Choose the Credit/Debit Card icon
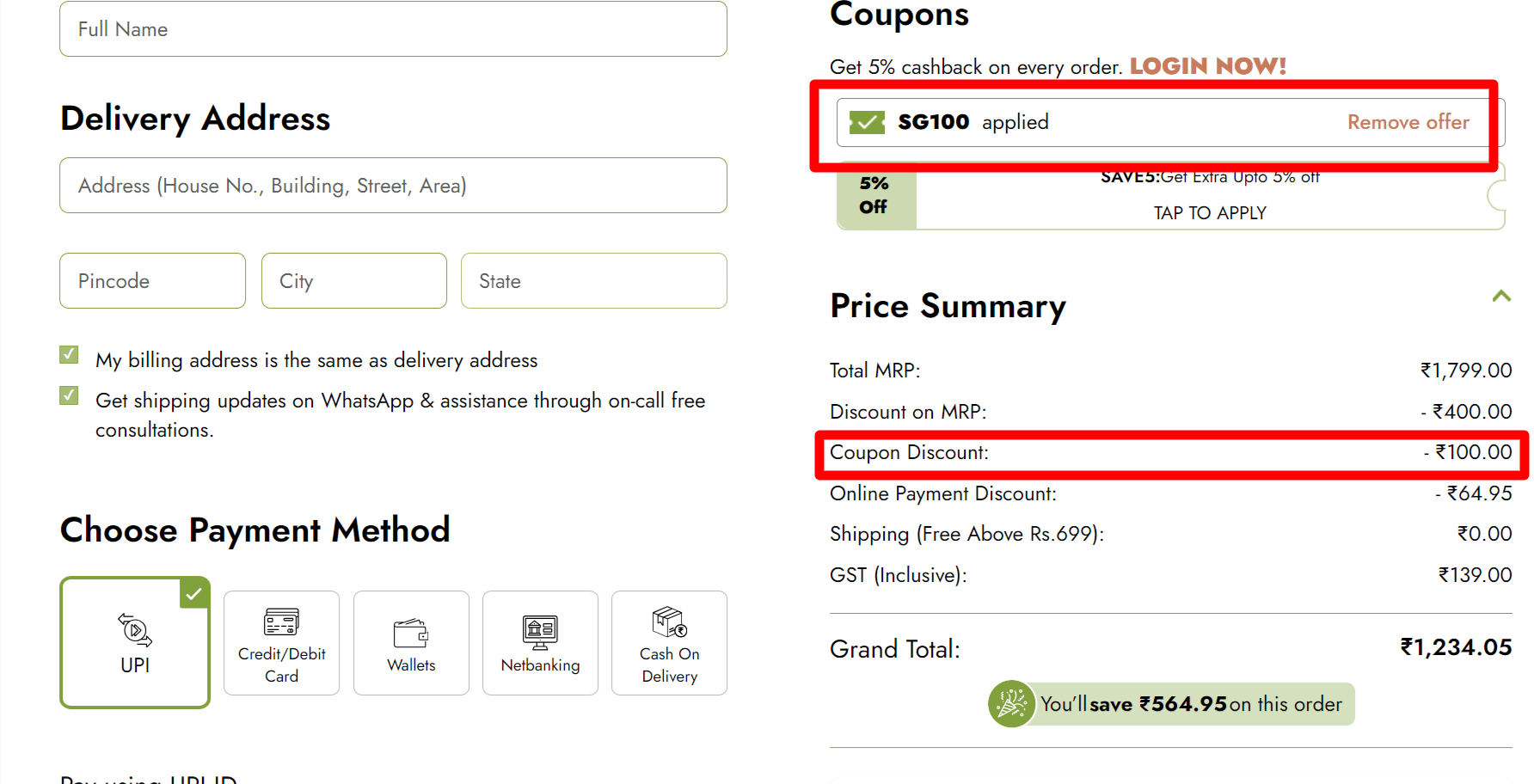Screen dimensions: 1534x784 coord(281,622)
